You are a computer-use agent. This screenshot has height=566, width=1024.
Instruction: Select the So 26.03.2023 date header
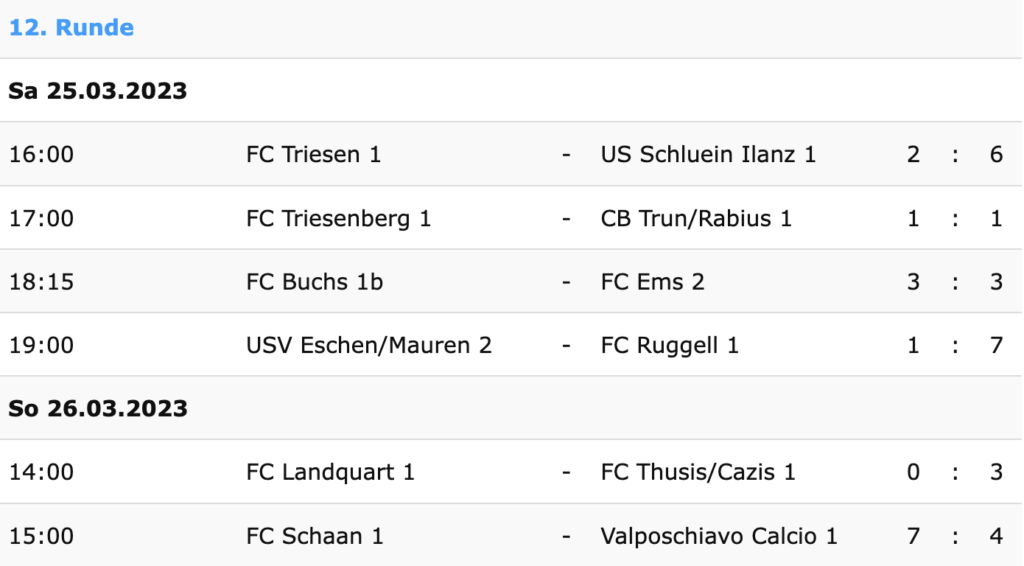click(x=98, y=409)
